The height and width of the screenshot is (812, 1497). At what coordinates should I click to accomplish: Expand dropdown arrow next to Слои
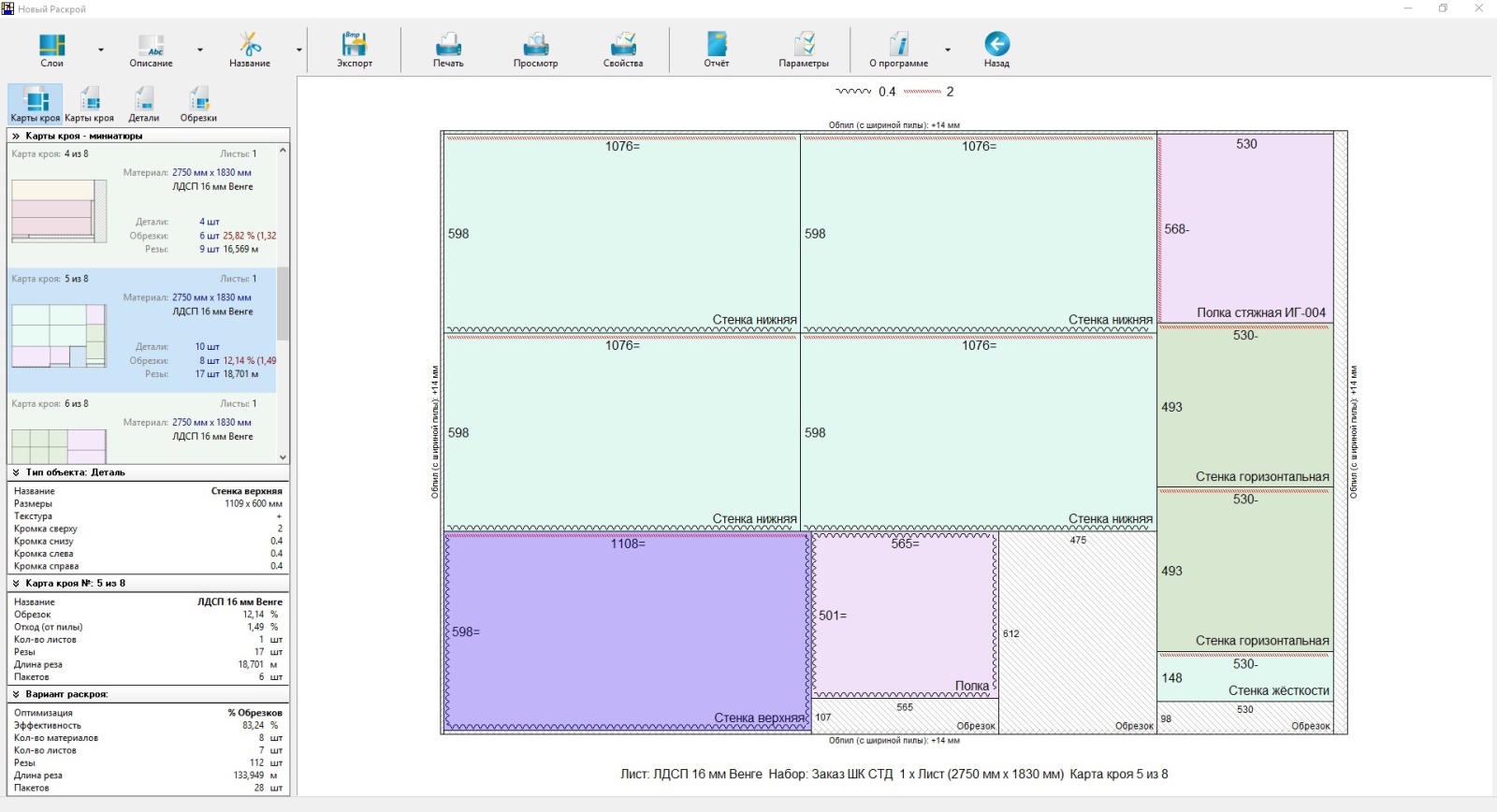[x=101, y=50]
